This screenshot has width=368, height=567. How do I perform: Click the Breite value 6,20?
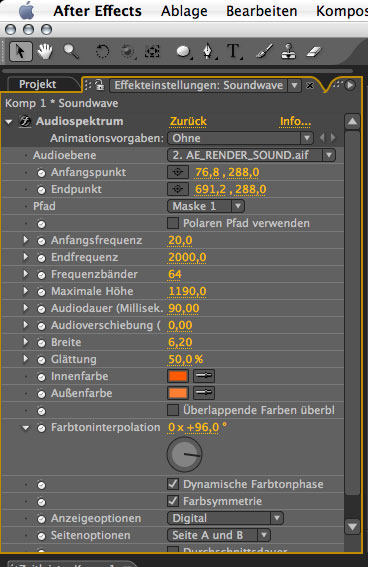[x=180, y=342]
